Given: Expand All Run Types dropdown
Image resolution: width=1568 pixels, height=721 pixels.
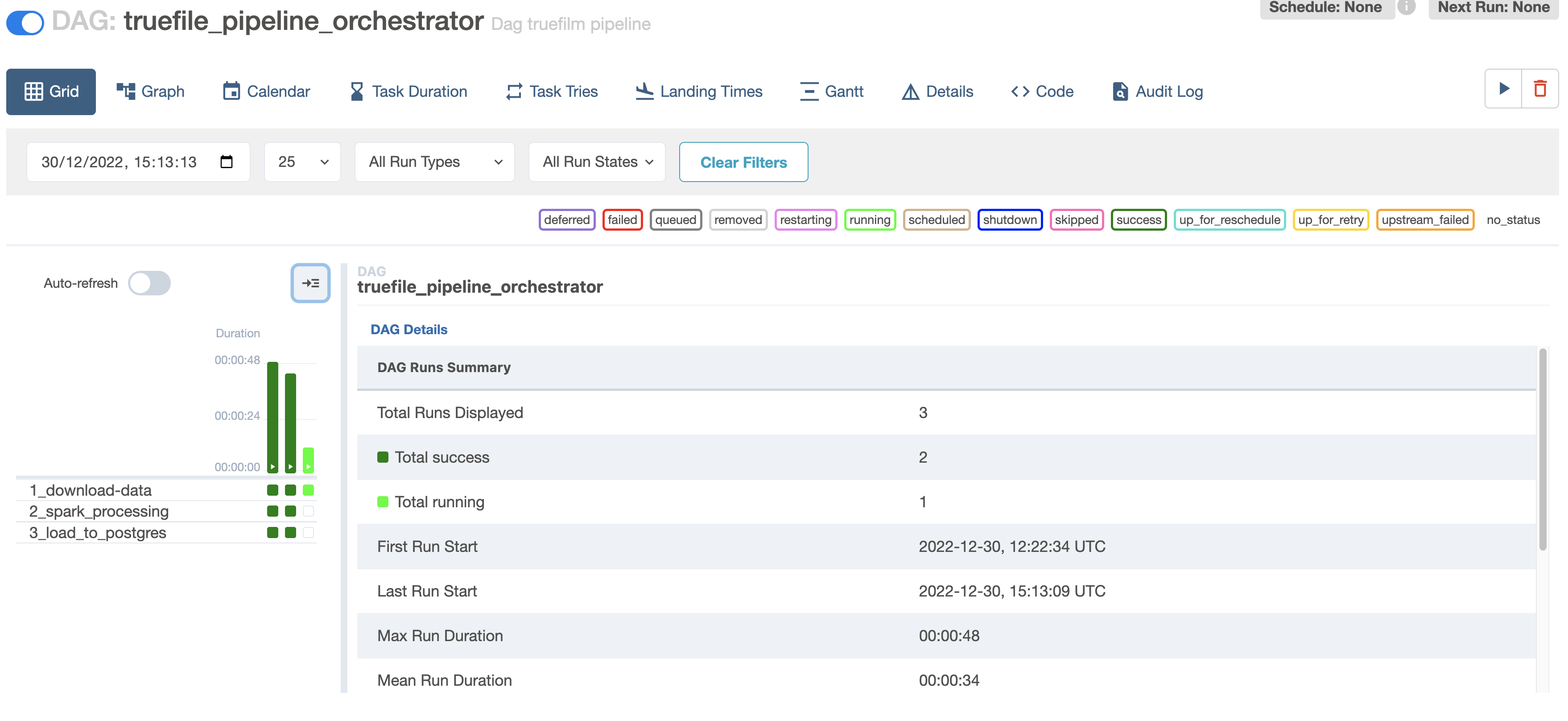Looking at the screenshot, I should (x=435, y=162).
